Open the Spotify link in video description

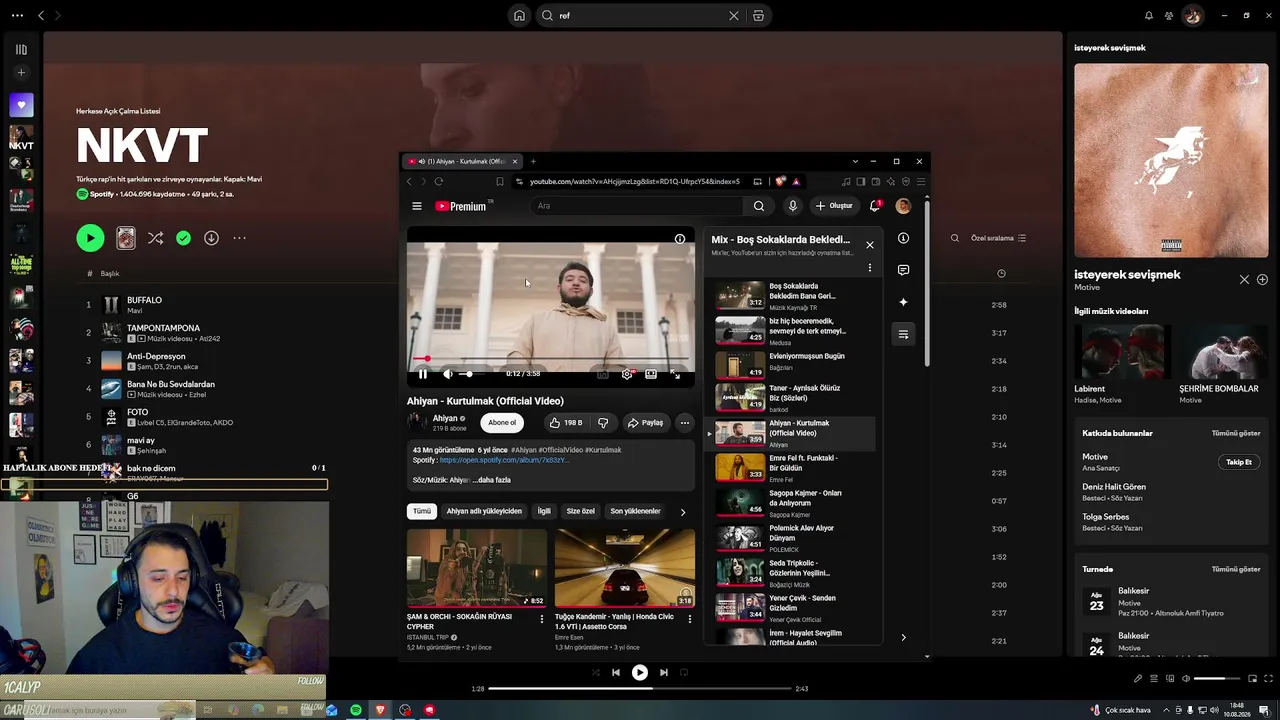504,460
